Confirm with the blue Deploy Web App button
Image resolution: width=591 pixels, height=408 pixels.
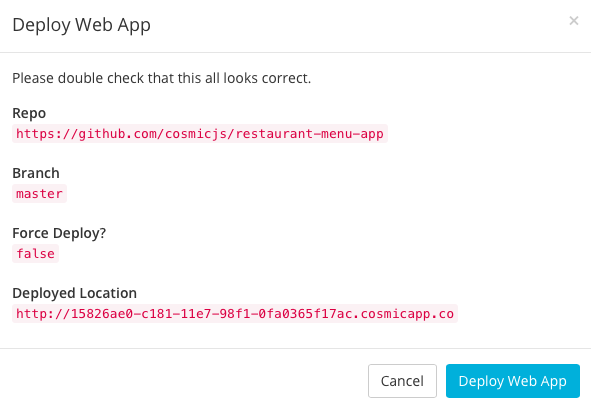click(513, 381)
